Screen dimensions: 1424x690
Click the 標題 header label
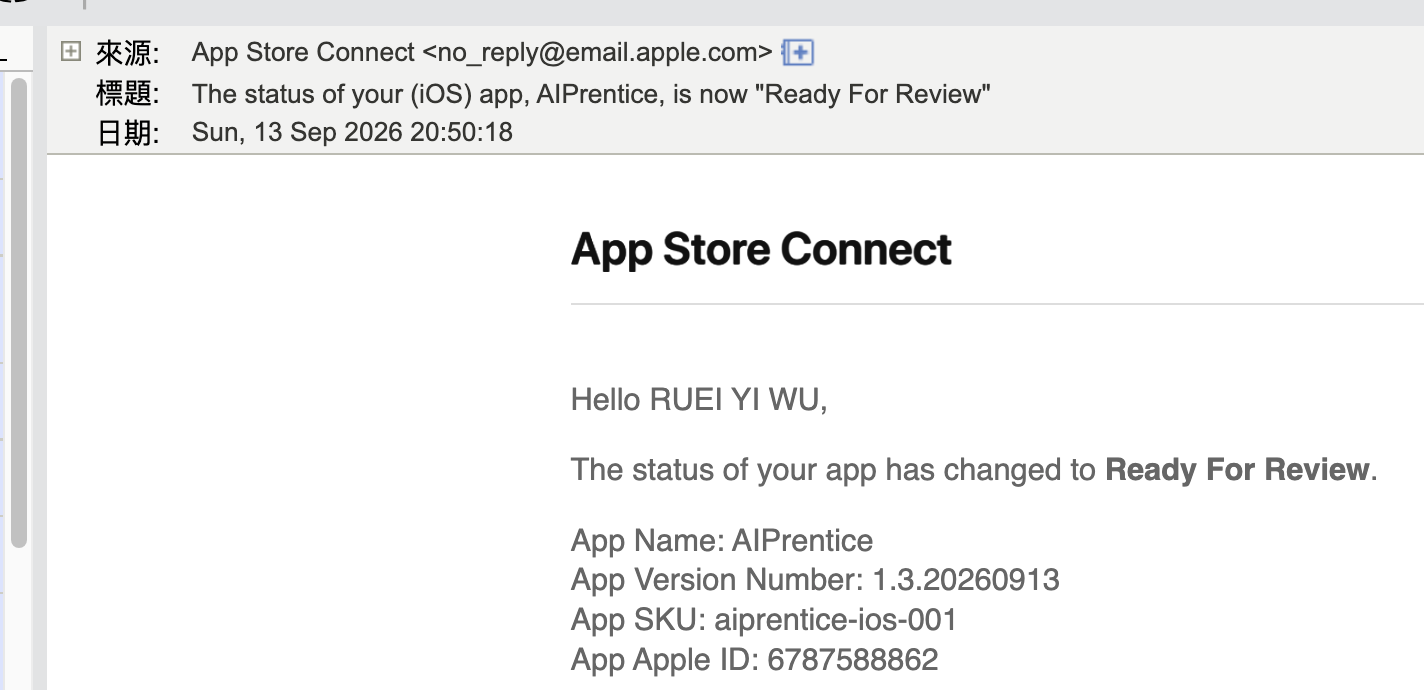pyautogui.click(x=127, y=94)
